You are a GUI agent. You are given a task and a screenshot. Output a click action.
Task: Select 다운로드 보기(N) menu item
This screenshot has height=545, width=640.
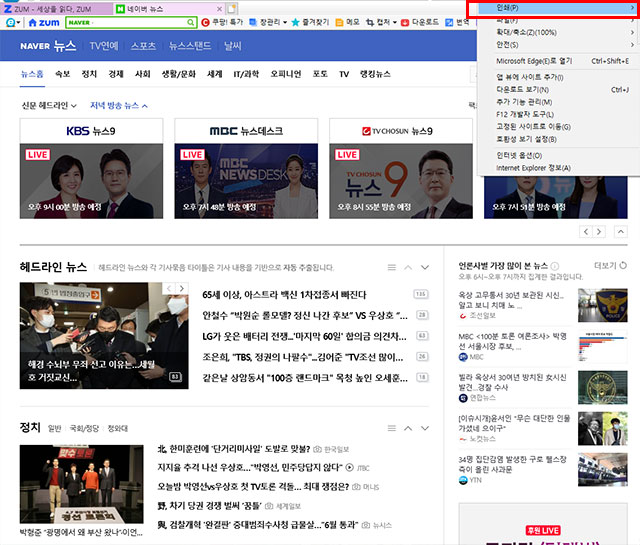click(557, 89)
